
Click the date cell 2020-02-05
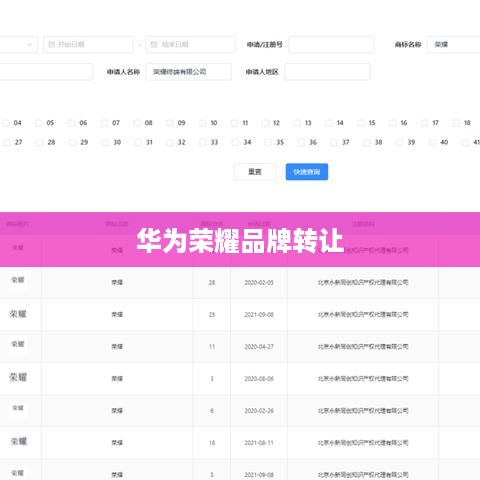(259, 283)
